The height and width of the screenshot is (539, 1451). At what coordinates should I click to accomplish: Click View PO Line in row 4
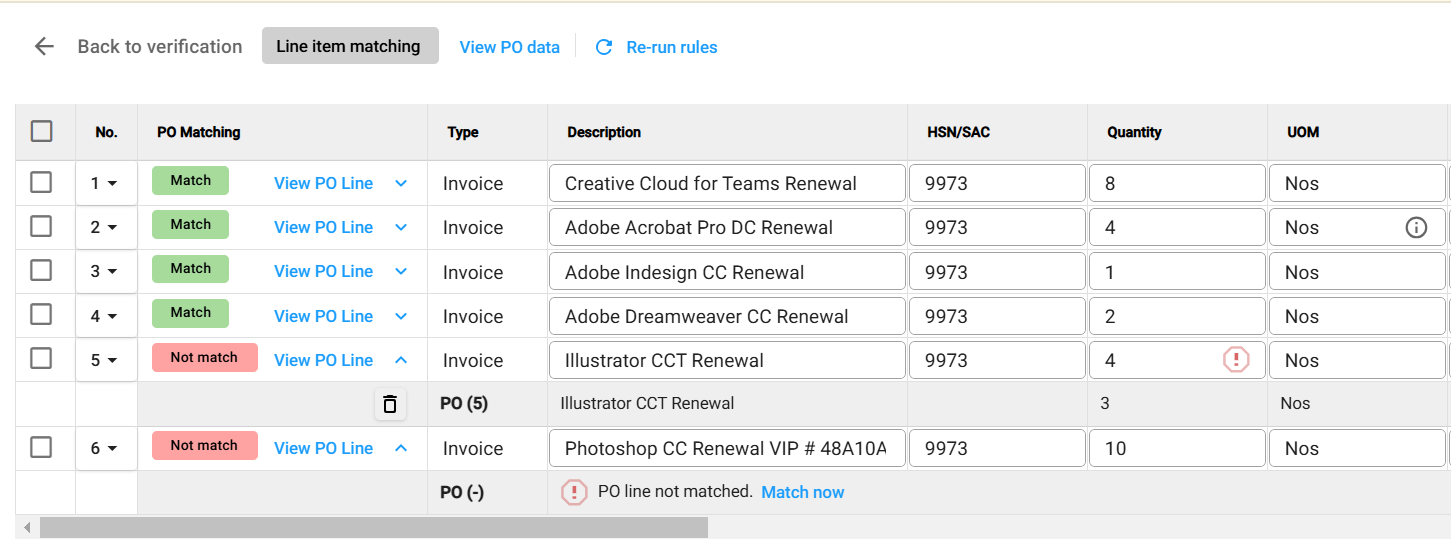pos(323,316)
